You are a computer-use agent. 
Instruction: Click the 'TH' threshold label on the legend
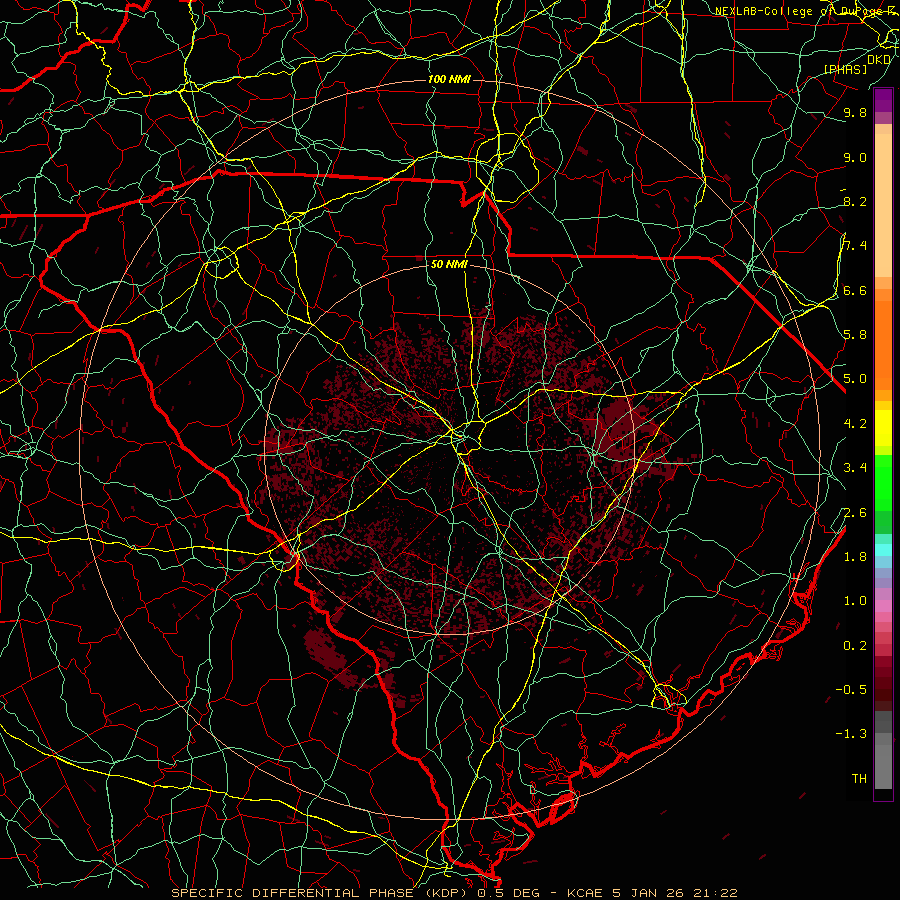click(859, 778)
